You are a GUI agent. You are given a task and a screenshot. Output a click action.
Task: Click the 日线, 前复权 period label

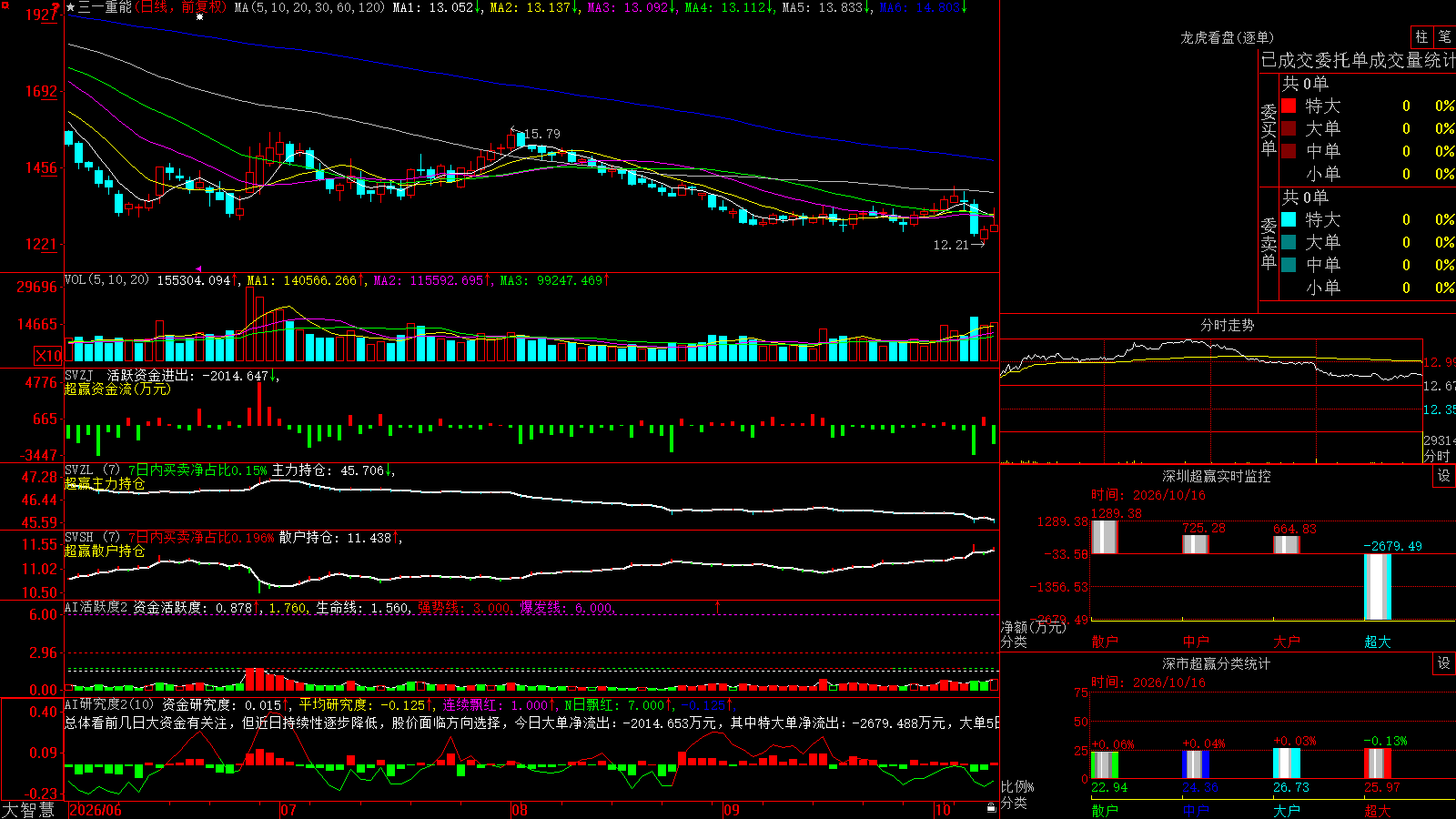(x=181, y=7)
